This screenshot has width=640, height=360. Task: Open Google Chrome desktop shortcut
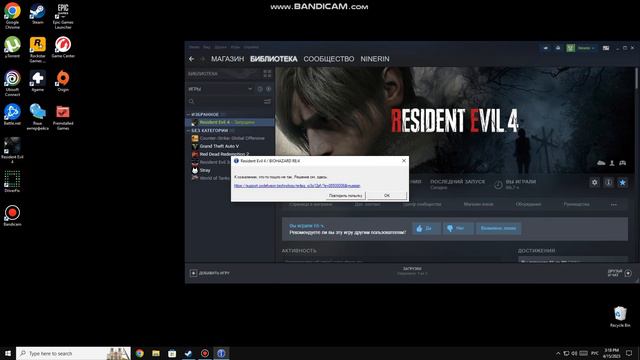pos(12,16)
